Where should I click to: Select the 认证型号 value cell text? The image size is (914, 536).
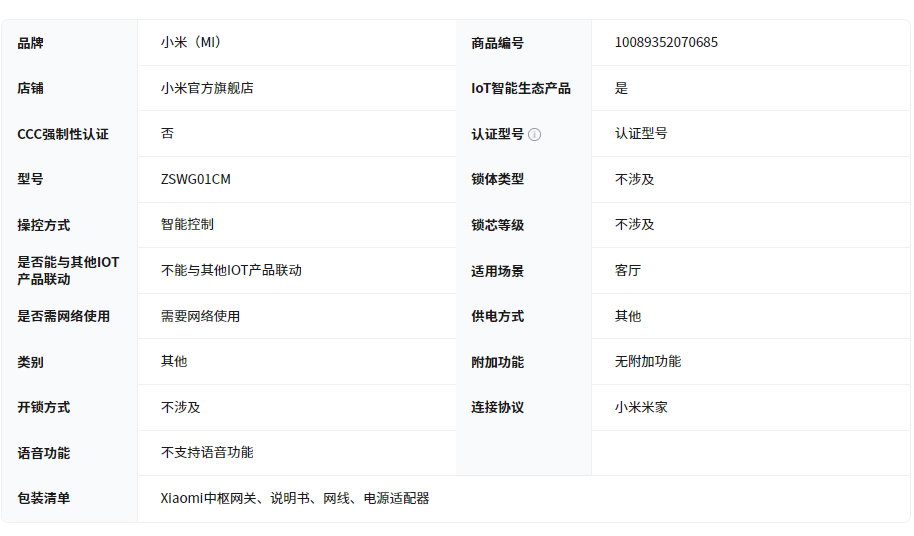pyautogui.click(x=641, y=133)
